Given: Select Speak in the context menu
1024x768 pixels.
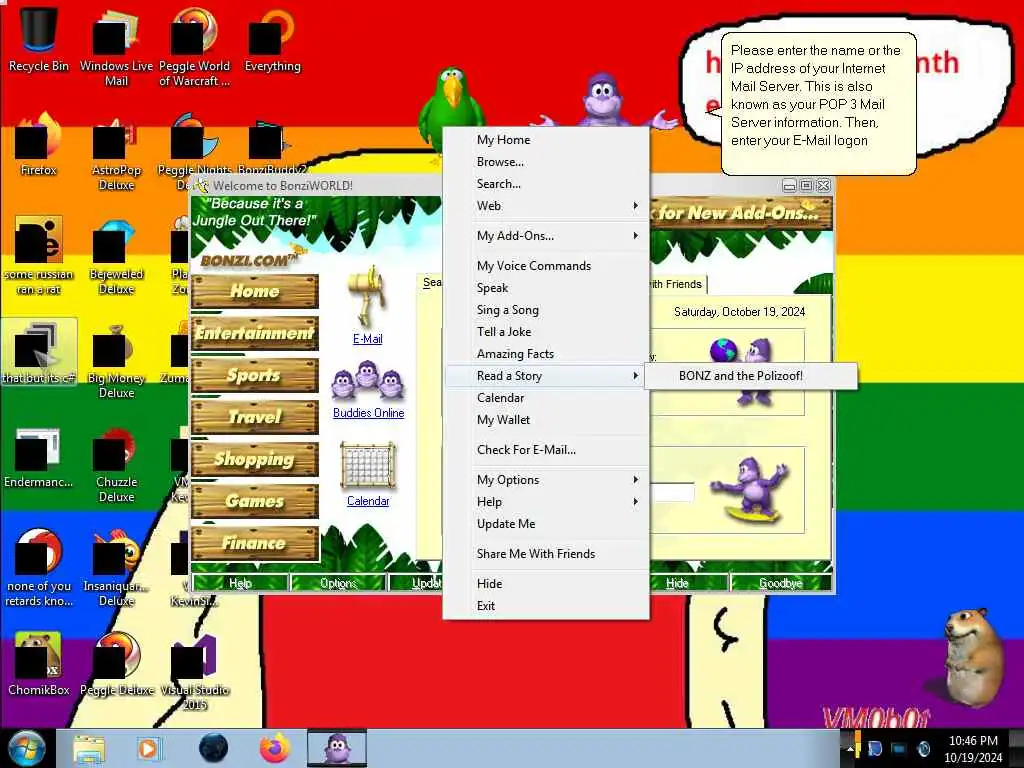Looking at the screenshot, I should click(547, 288).
